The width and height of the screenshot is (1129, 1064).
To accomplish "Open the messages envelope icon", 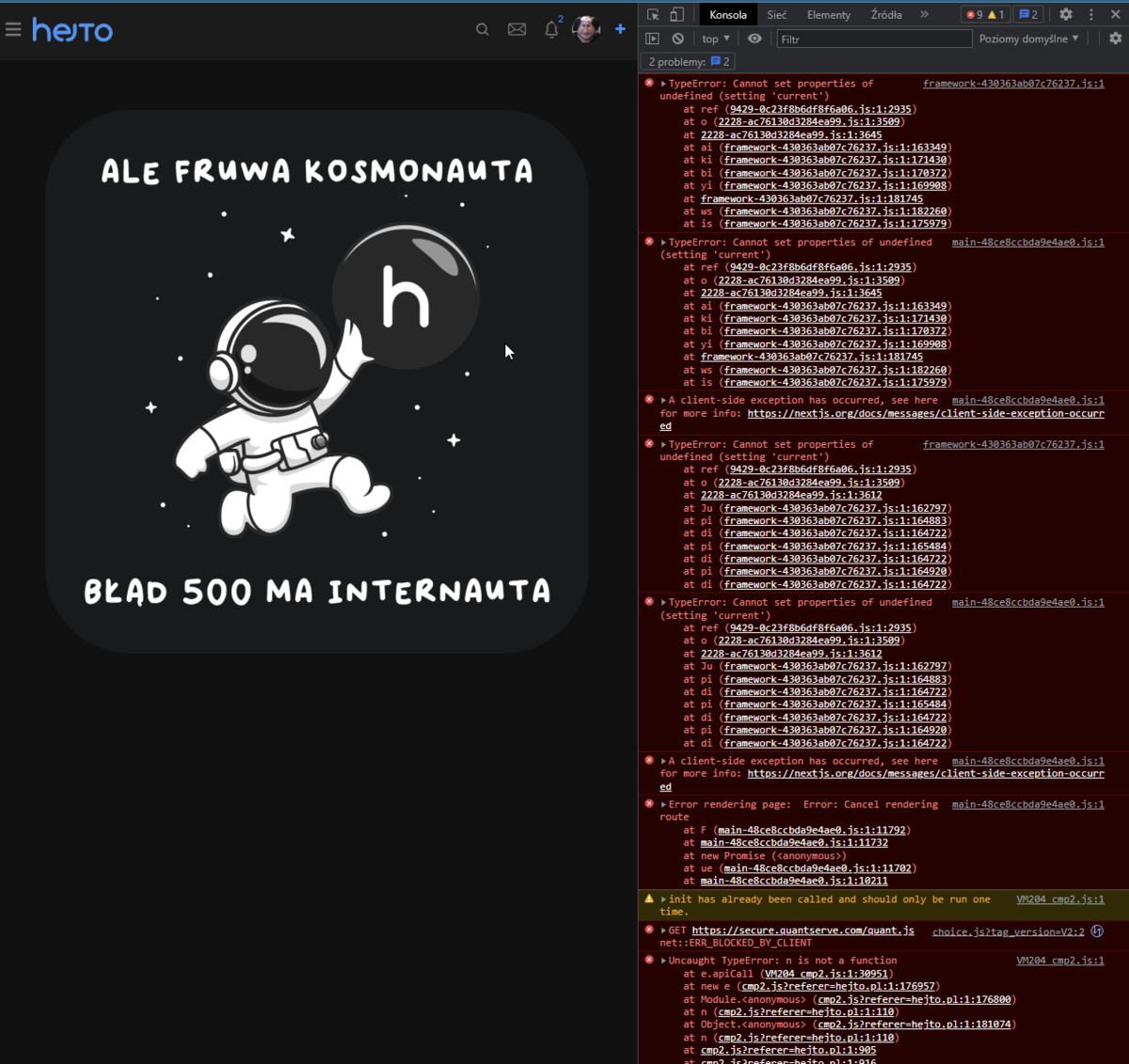I will click(x=517, y=30).
